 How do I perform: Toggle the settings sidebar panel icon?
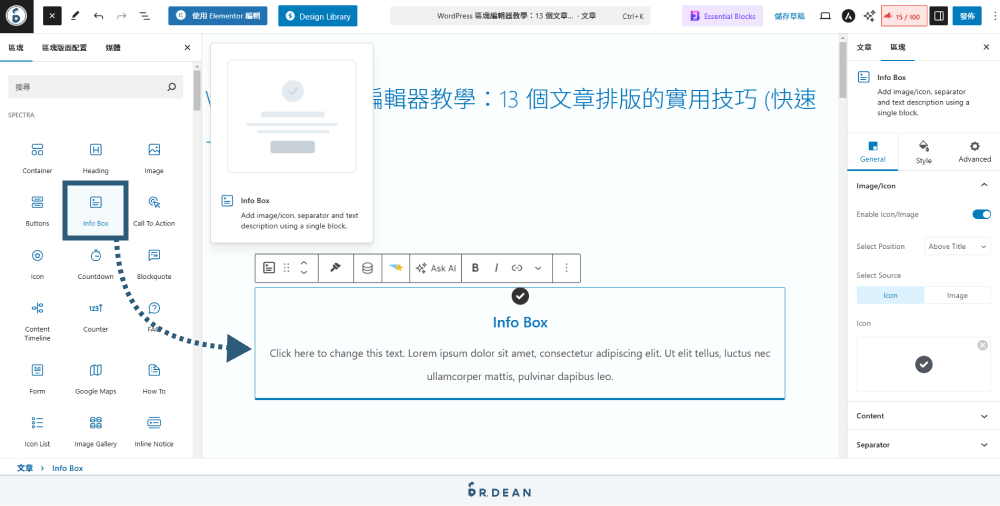[938, 16]
